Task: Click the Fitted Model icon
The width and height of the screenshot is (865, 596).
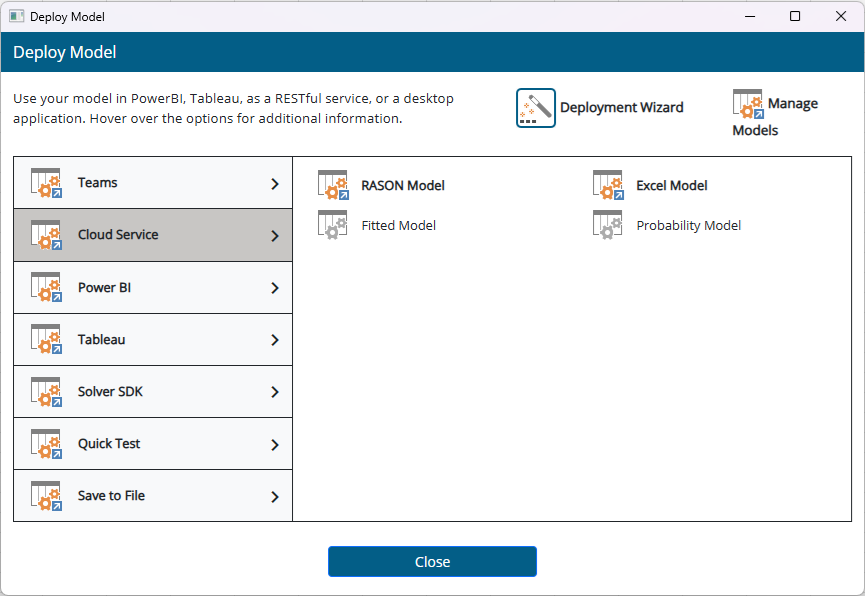Action: tap(332, 225)
